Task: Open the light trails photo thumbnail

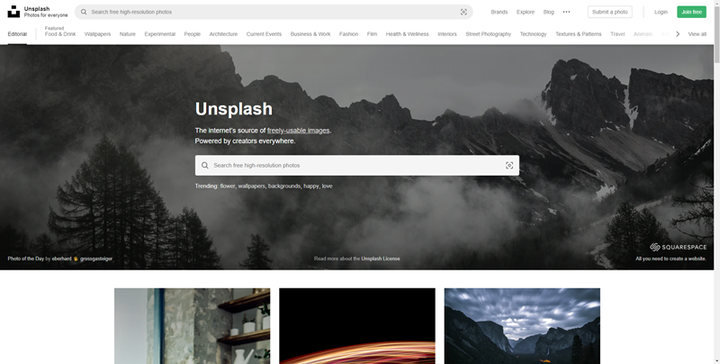Action: 357,326
